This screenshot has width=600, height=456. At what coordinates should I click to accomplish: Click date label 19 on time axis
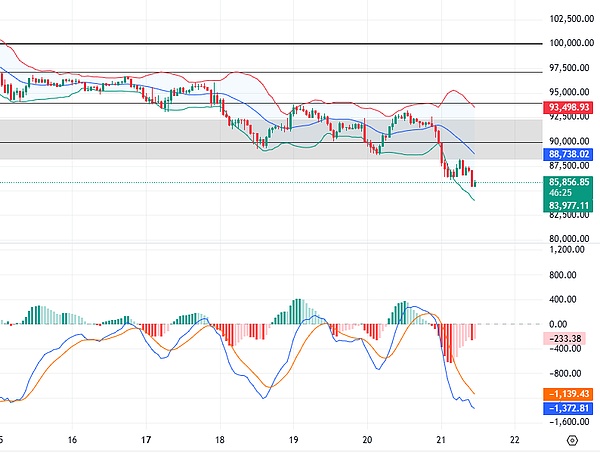point(294,440)
